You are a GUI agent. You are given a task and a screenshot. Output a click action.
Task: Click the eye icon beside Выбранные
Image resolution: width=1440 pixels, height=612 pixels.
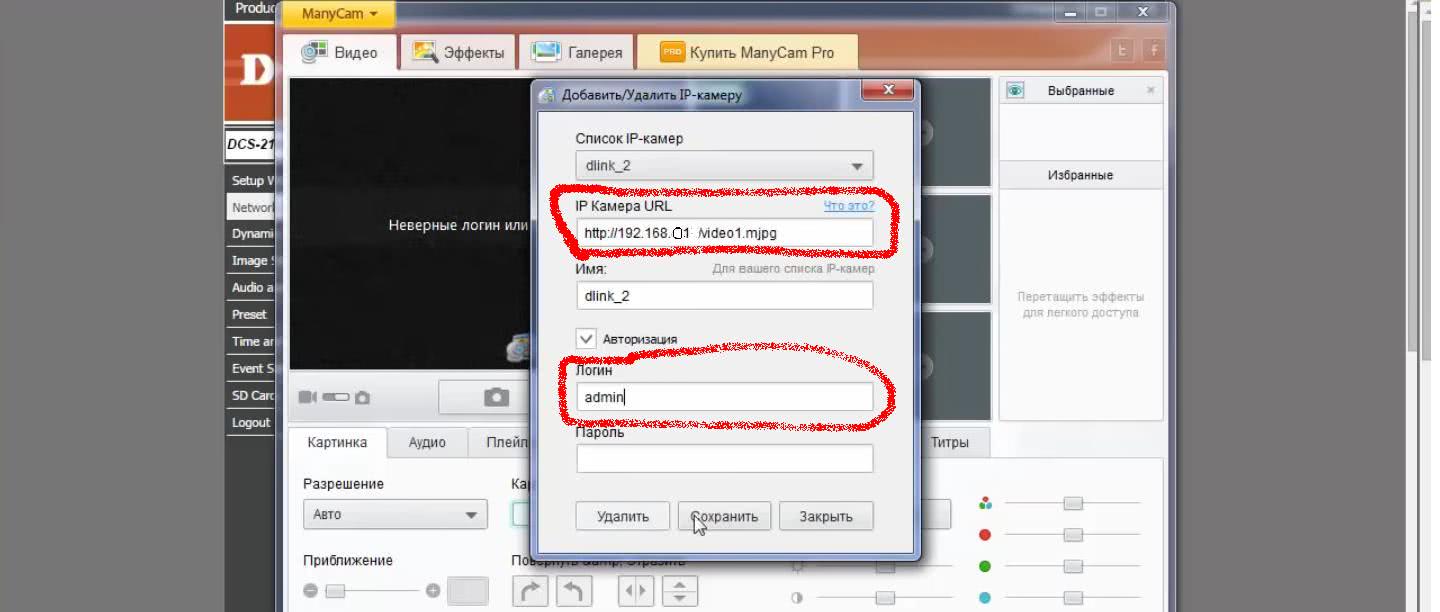1016,90
